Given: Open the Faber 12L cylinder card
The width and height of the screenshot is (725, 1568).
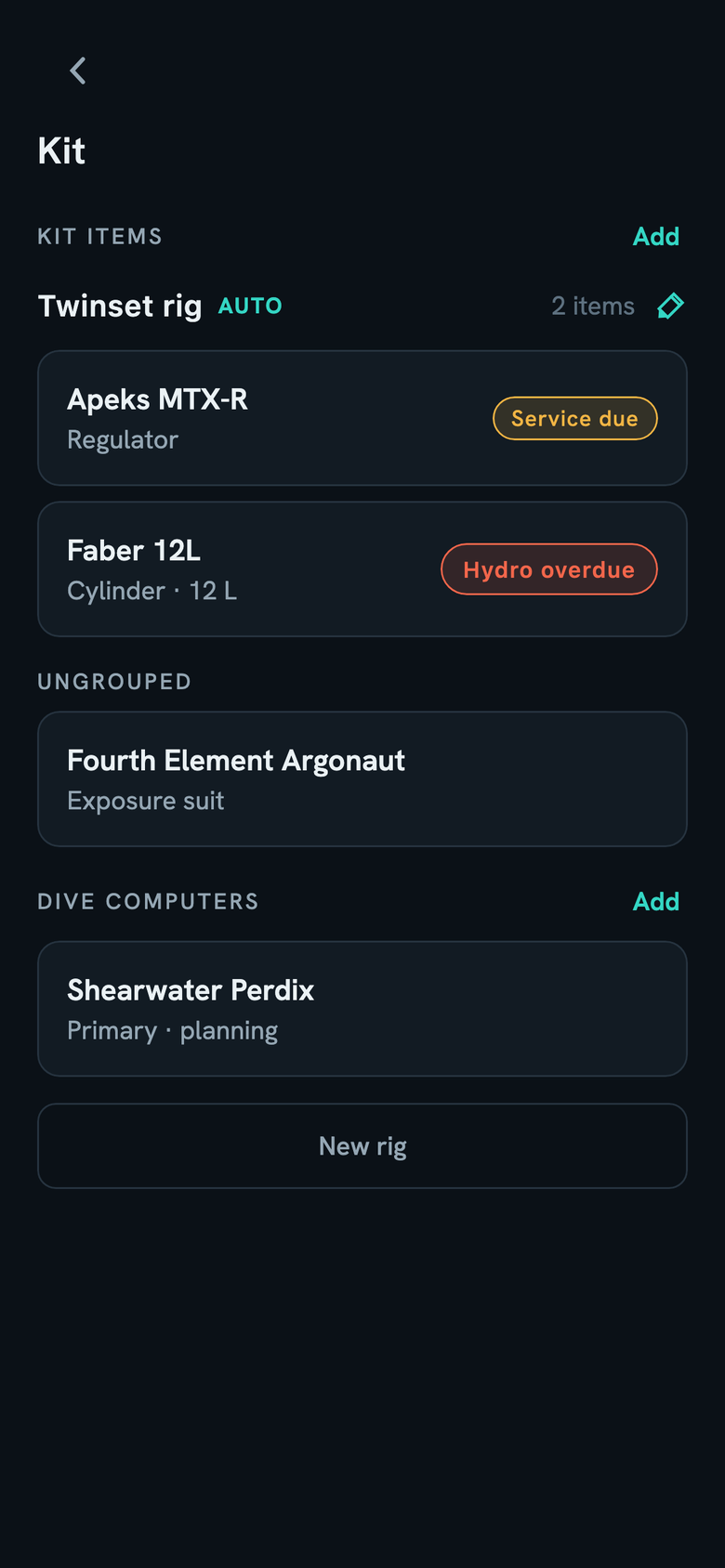Looking at the screenshot, I should tap(362, 569).
